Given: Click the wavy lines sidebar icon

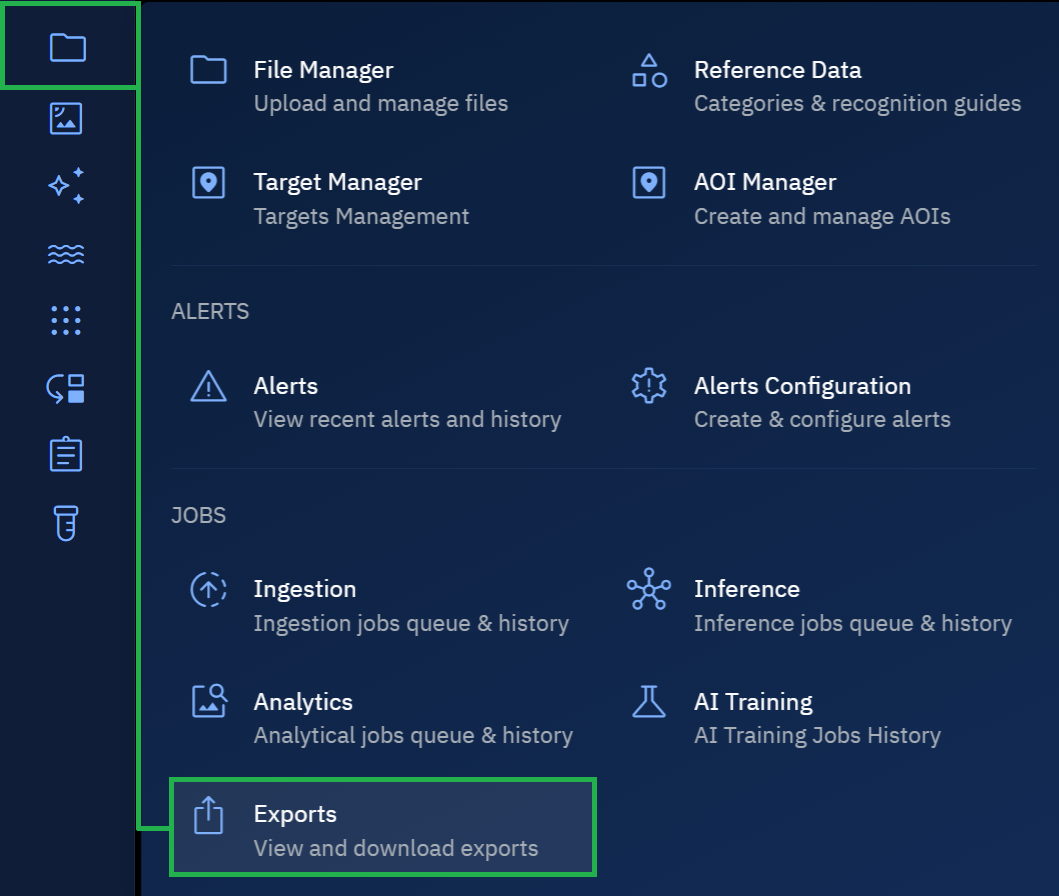Looking at the screenshot, I should tap(66, 254).
